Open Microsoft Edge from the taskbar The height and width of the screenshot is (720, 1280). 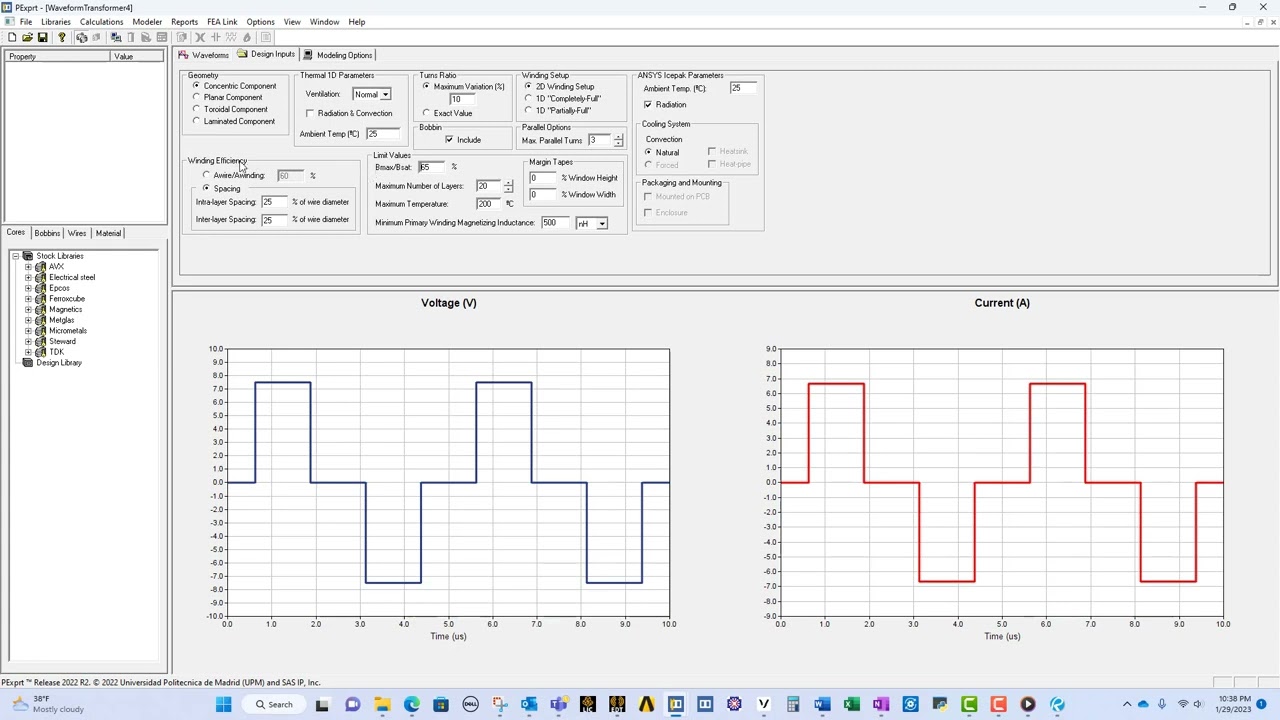coord(411,705)
